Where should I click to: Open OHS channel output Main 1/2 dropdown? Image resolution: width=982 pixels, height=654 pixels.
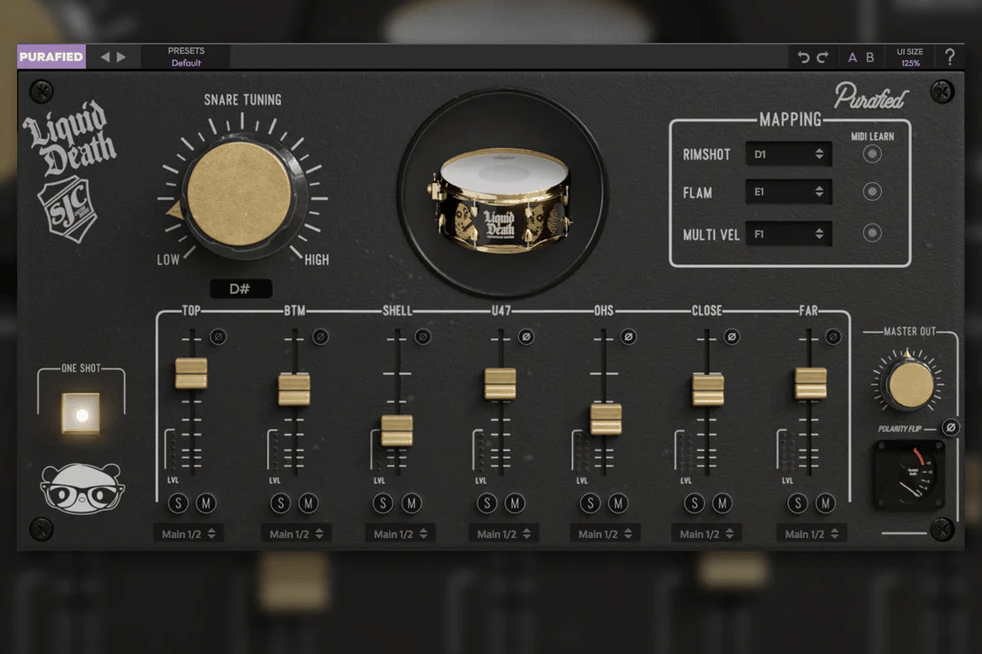605,534
